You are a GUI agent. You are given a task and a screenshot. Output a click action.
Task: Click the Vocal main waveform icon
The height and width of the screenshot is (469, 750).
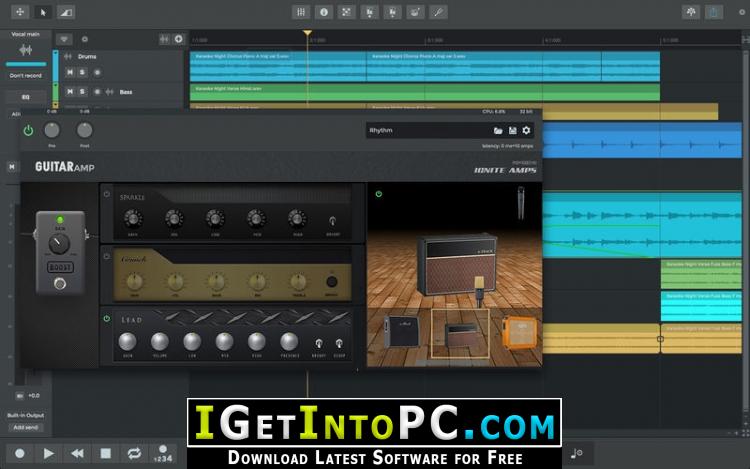click(25, 50)
